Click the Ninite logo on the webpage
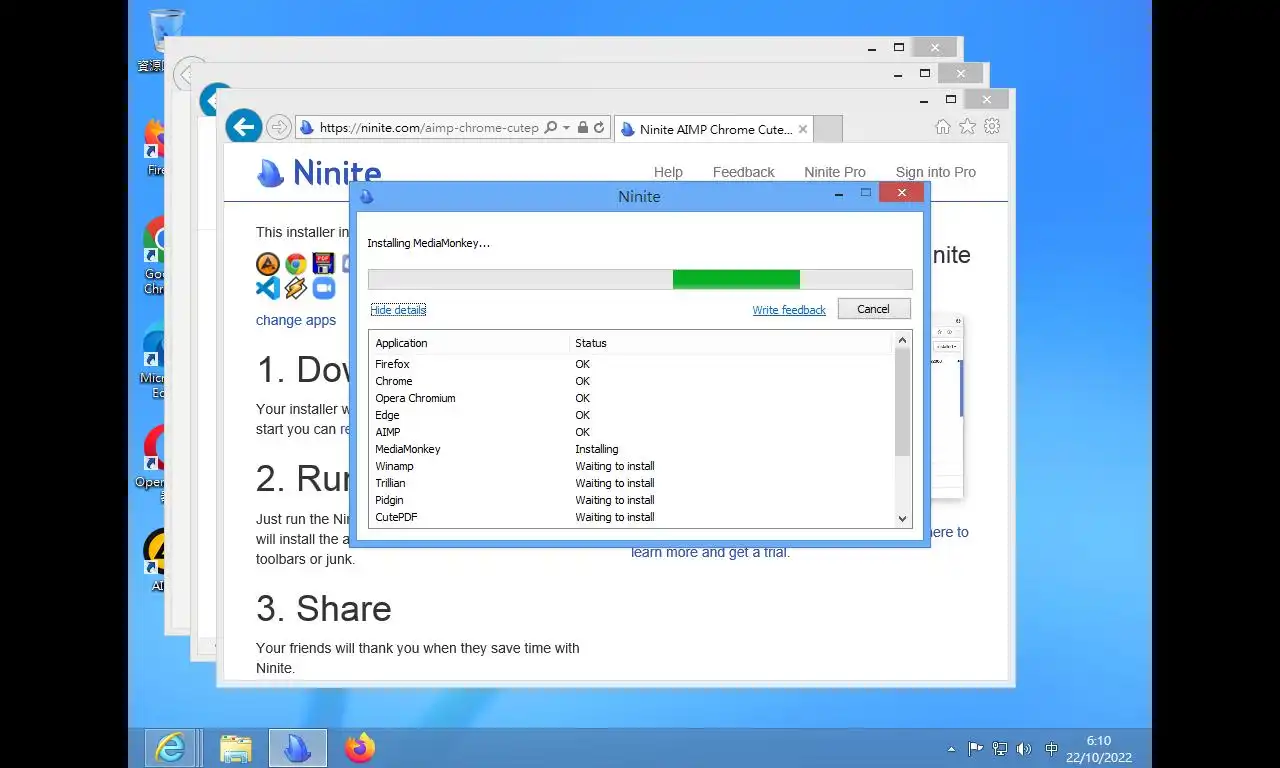 click(x=319, y=173)
